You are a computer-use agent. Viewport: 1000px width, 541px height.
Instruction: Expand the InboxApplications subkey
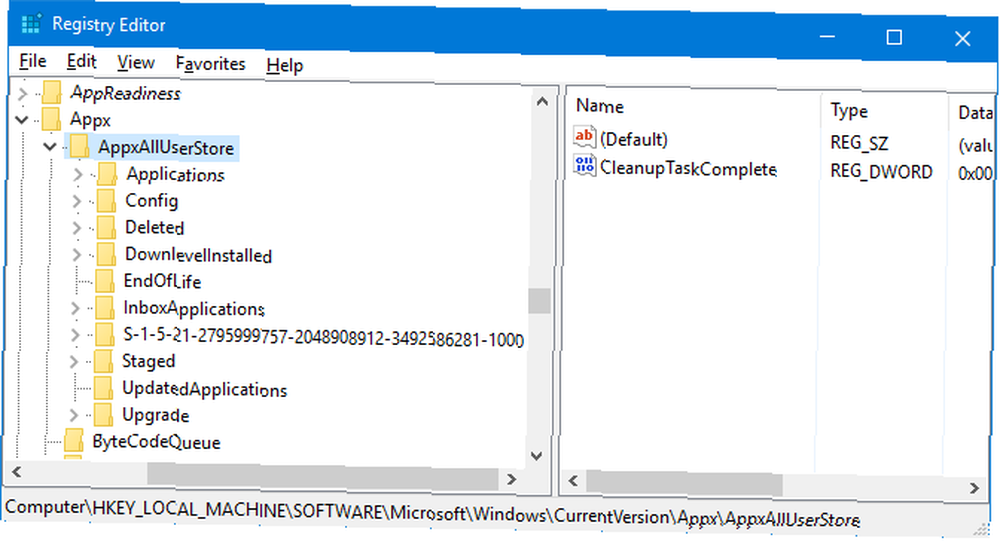(75, 308)
